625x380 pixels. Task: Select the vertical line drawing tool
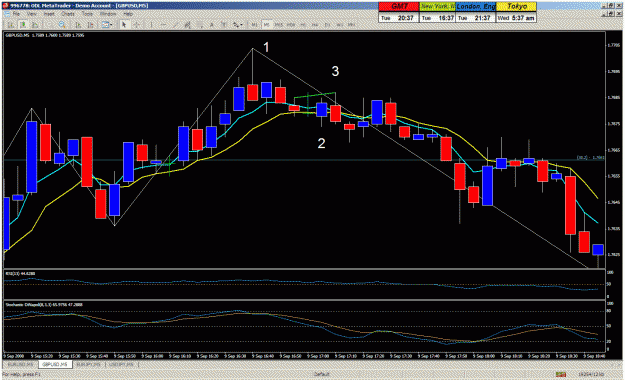click(151, 25)
